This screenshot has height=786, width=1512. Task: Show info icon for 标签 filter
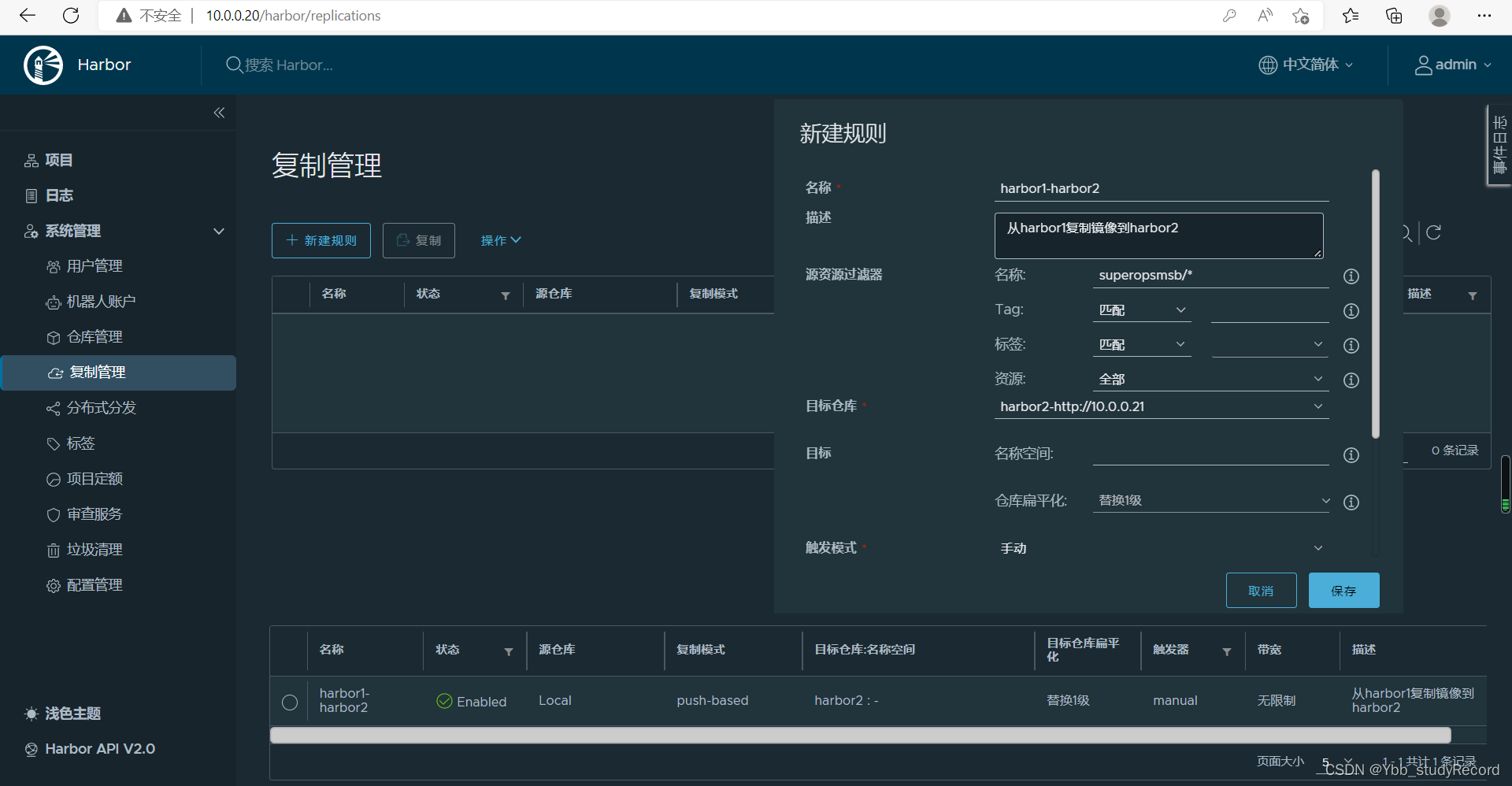[x=1351, y=346]
